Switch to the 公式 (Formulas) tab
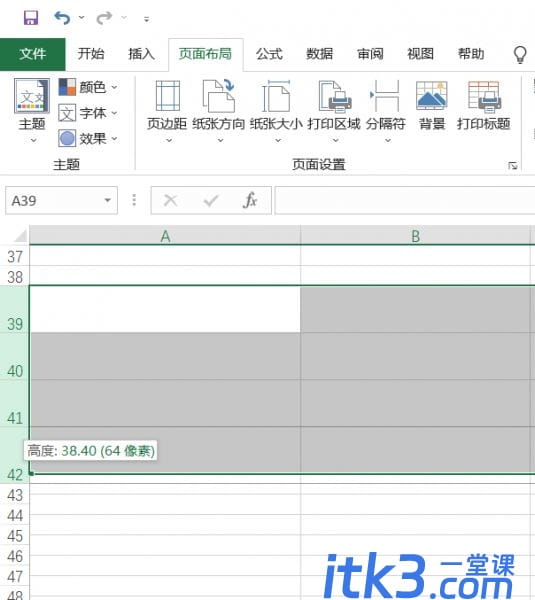The image size is (535, 600). (269, 54)
